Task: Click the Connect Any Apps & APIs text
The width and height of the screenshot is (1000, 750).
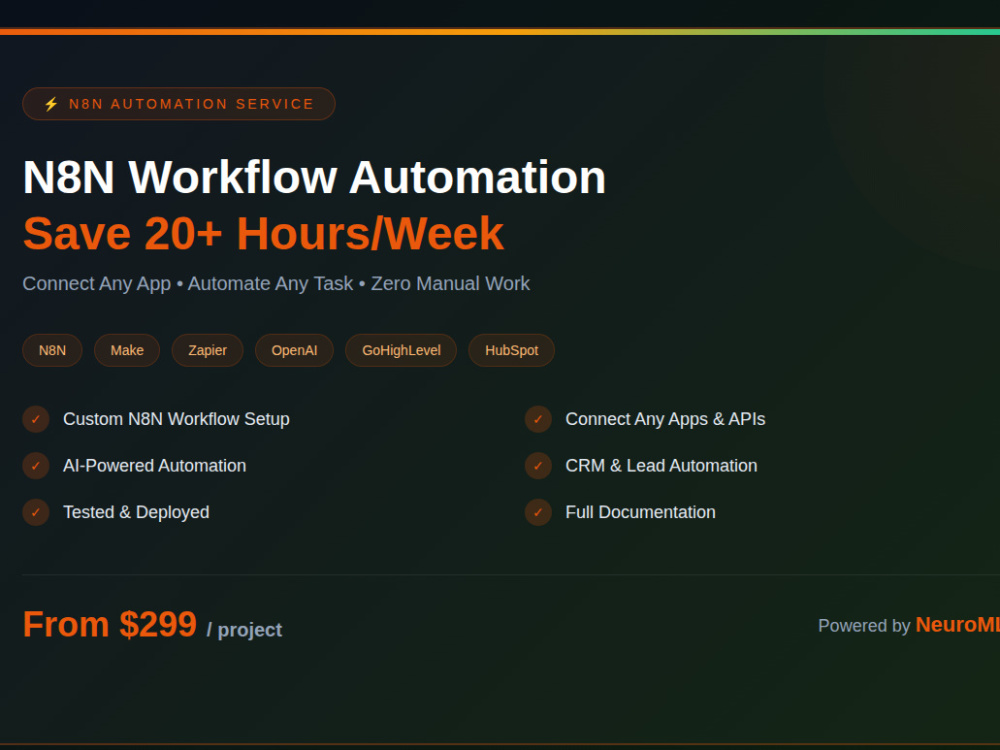Action: 665,419
